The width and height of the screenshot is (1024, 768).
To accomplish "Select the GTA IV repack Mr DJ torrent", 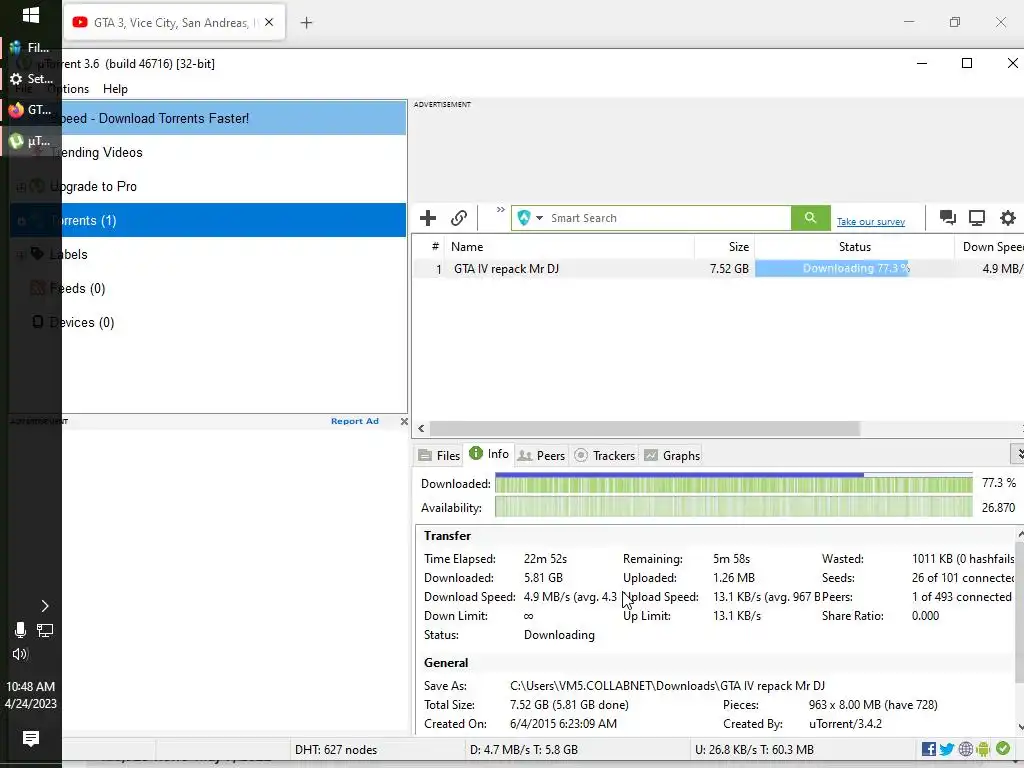I will pyautogui.click(x=718, y=269).
